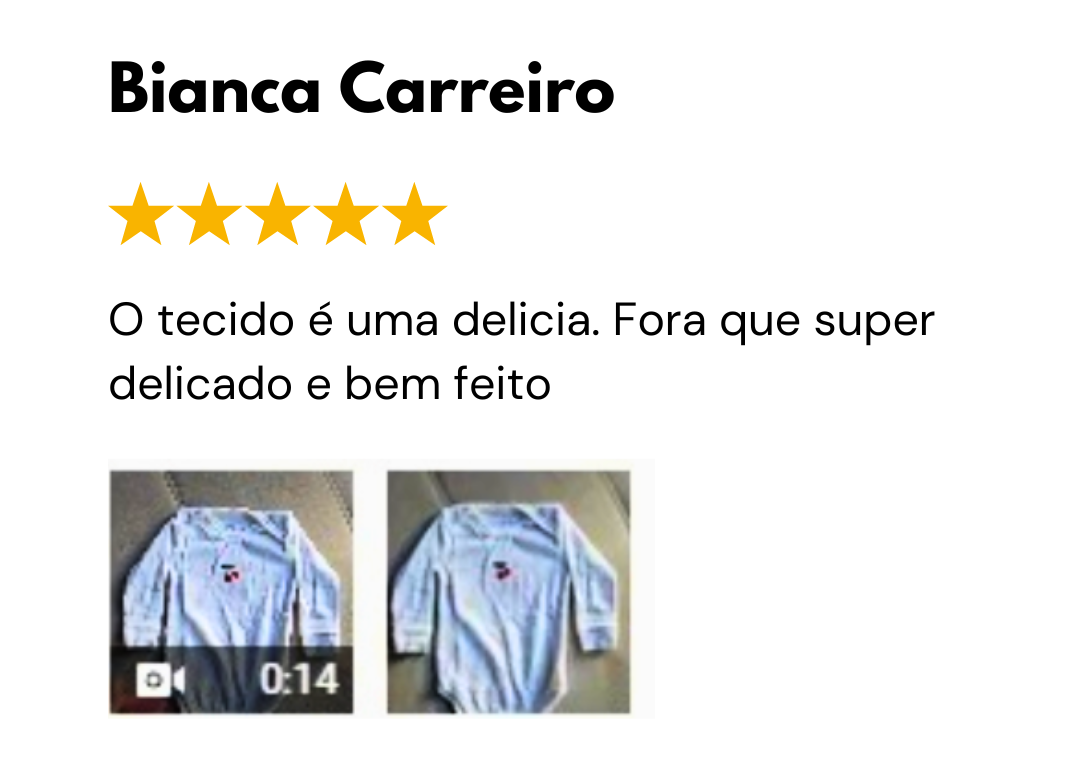
Task: Click the dark overlay bar on video thumbnail
Action: [231, 680]
